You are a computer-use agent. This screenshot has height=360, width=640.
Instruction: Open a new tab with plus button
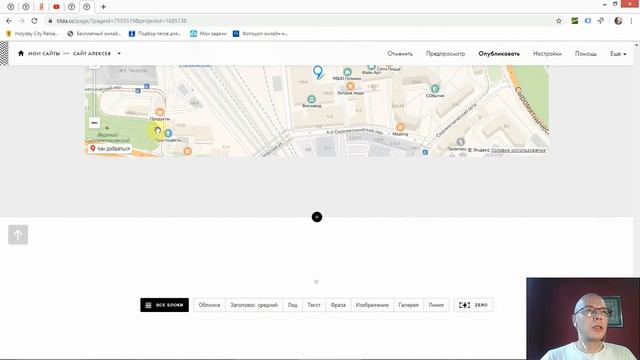pyautogui.click(x=103, y=7)
